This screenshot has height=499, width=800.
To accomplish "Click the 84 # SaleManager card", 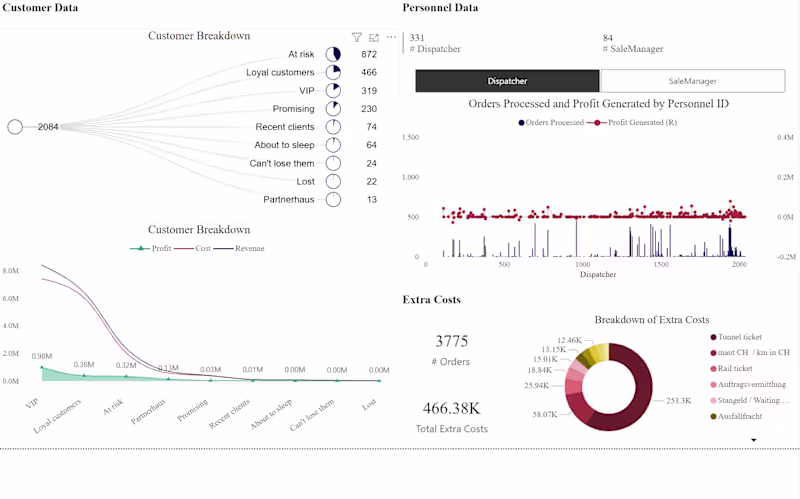I will [633, 43].
